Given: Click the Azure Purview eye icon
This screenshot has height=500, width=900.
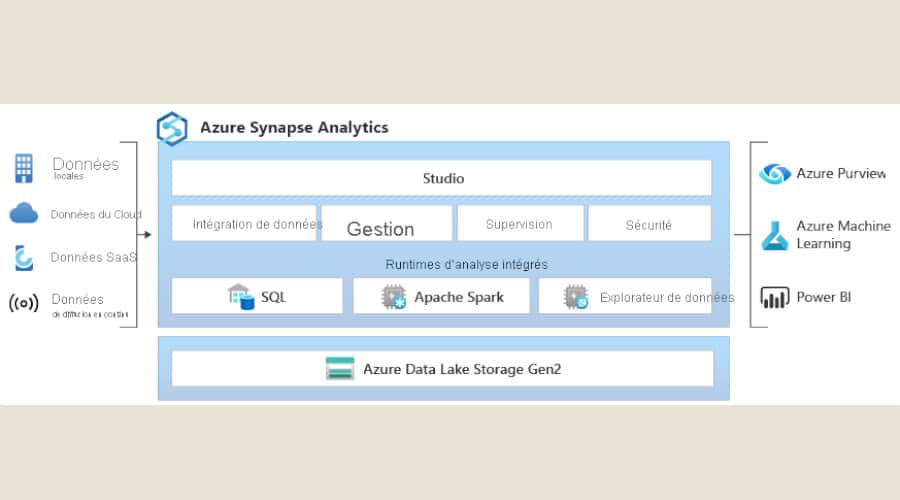Looking at the screenshot, I should pos(774,174).
